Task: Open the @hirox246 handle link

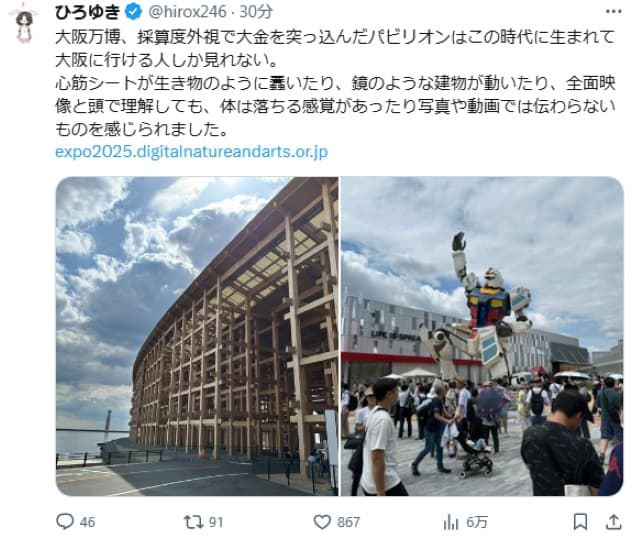Action: (187, 12)
